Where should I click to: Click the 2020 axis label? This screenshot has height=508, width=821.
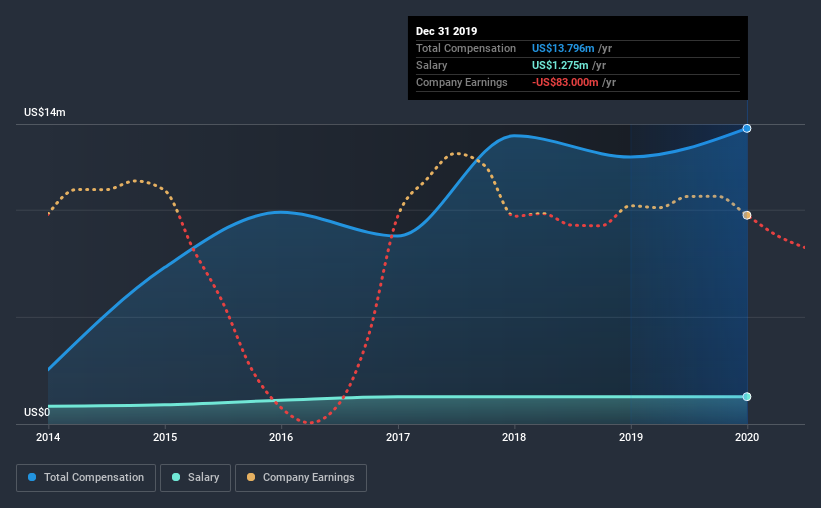[747, 437]
